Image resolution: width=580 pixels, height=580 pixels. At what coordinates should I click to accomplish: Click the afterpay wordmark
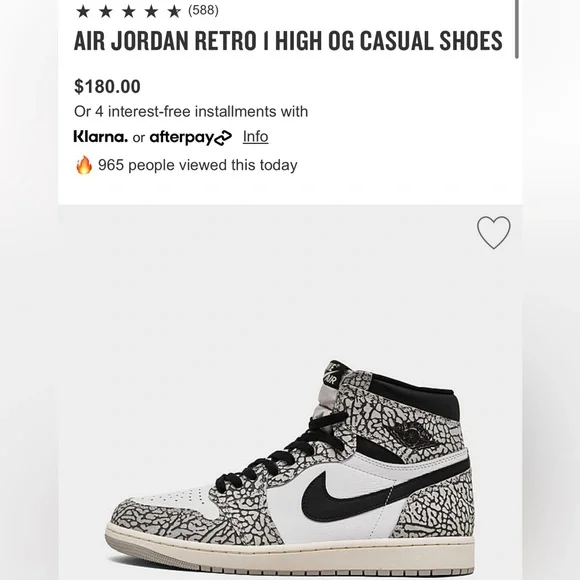pyautogui.click(x=182, y=138)
